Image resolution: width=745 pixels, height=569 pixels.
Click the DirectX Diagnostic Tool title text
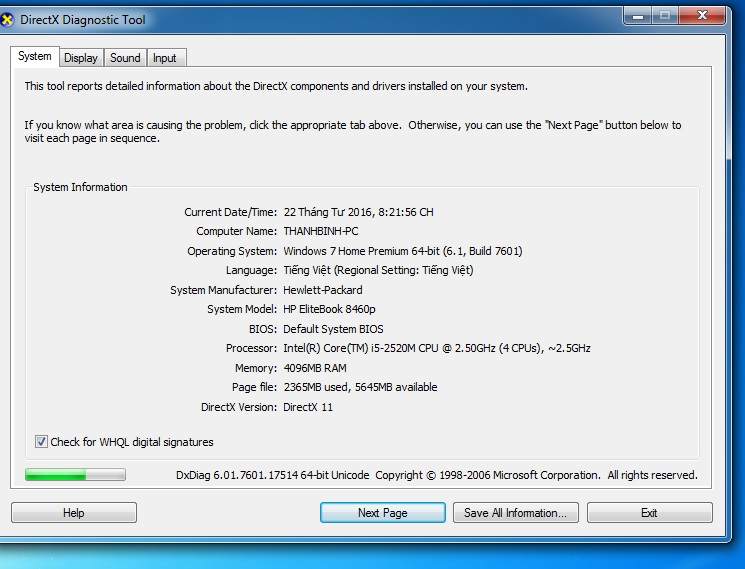click(83, 20)
